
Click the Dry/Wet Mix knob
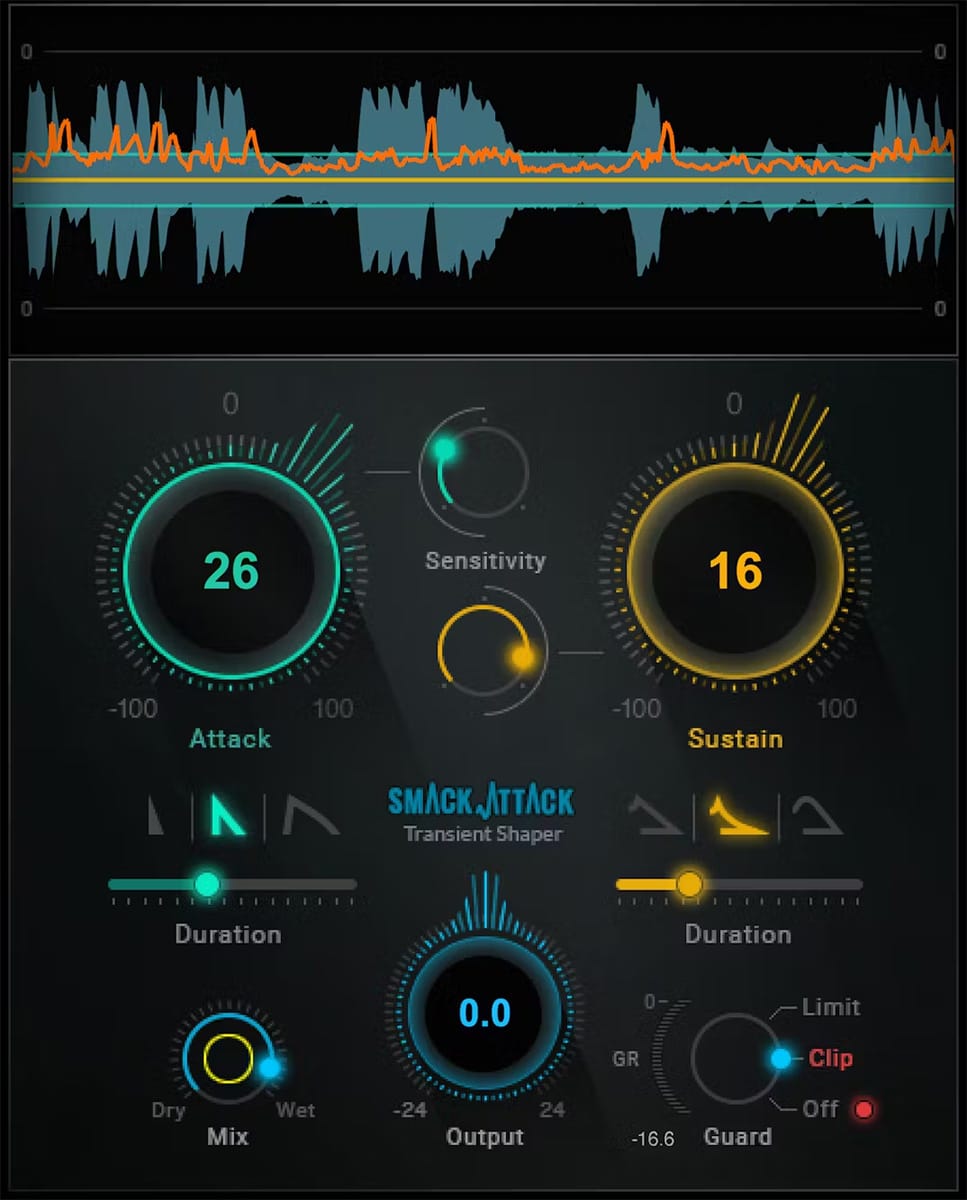(x=229, y=1059)
